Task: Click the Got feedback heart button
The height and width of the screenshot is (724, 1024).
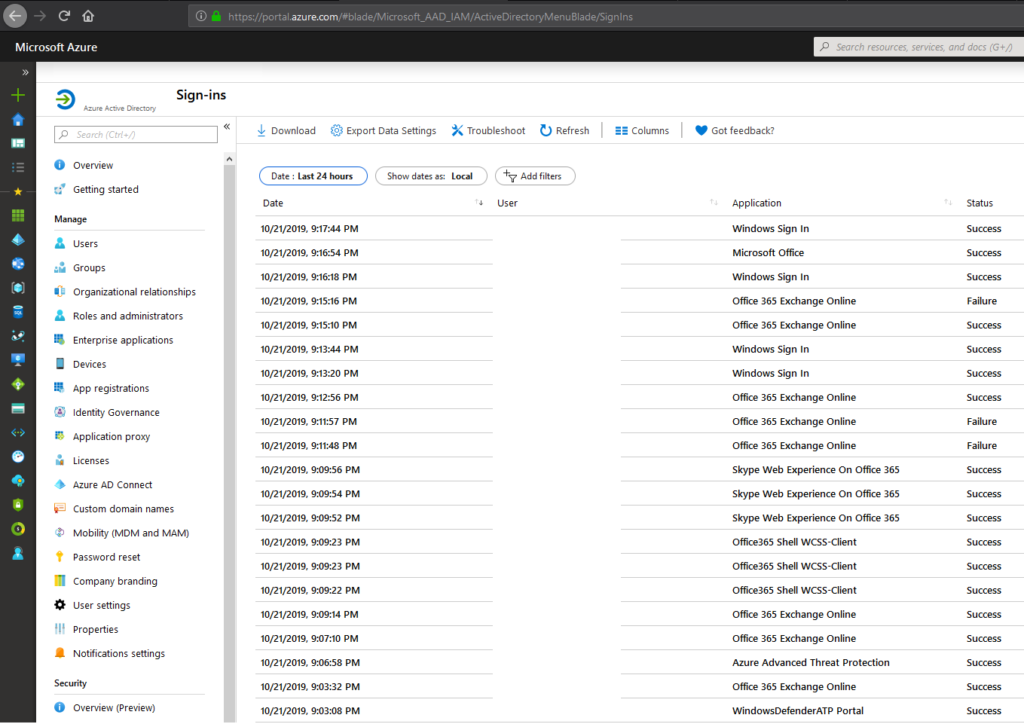Action: click(701, 131)
